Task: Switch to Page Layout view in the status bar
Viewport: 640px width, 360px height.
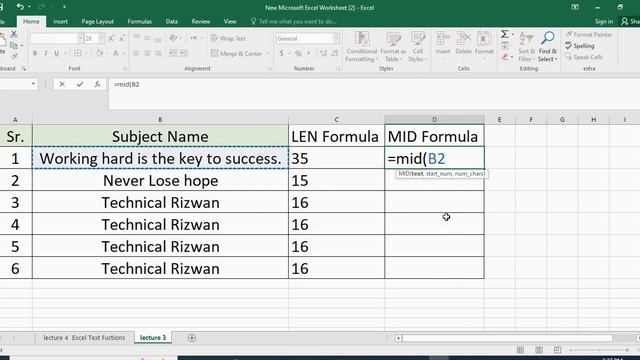Action: (x=539, y=350)
